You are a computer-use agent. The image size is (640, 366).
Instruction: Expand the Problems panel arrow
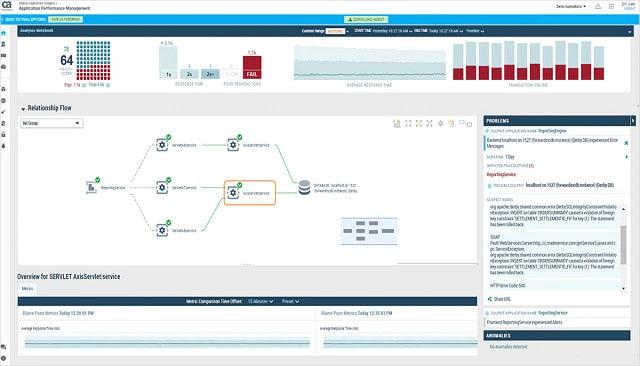pyautogui.click(x=633, y=121)
